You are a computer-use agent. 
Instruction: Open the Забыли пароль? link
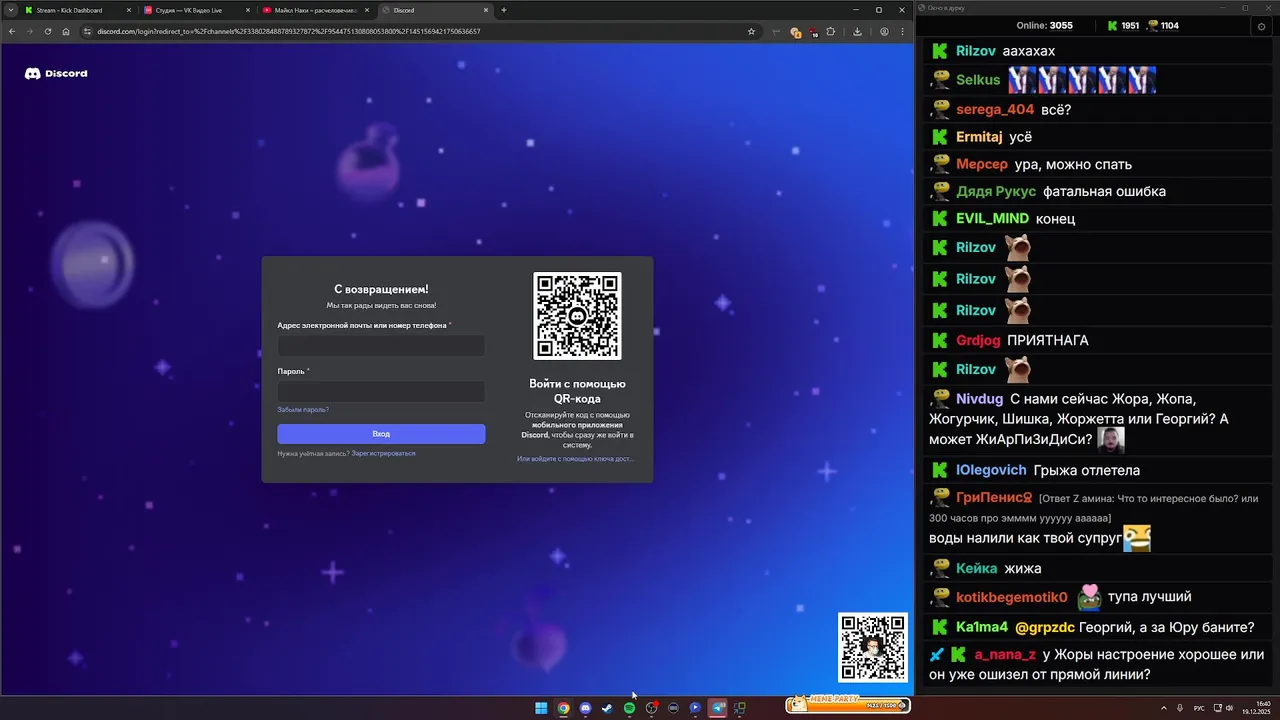(x=303, y=410)
